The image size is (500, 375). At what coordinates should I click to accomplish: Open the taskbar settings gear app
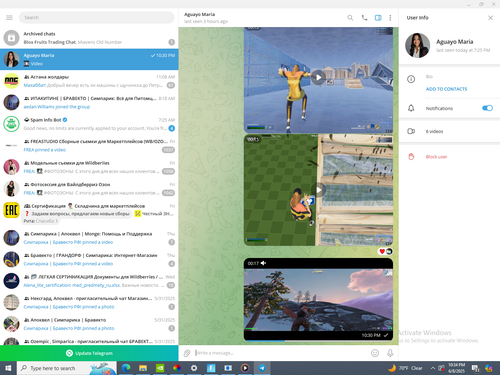pos(194,368)
